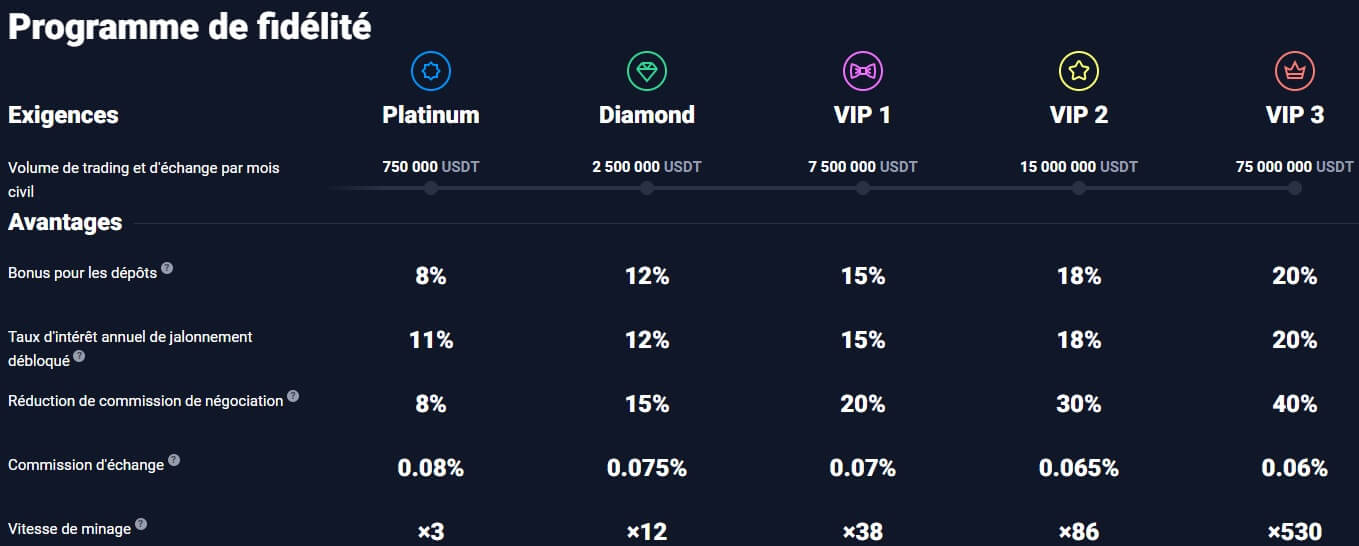Screen dimensions: 1359x546
Task: Click question mark next to Commission d'échange
Action: coord(174,460)
